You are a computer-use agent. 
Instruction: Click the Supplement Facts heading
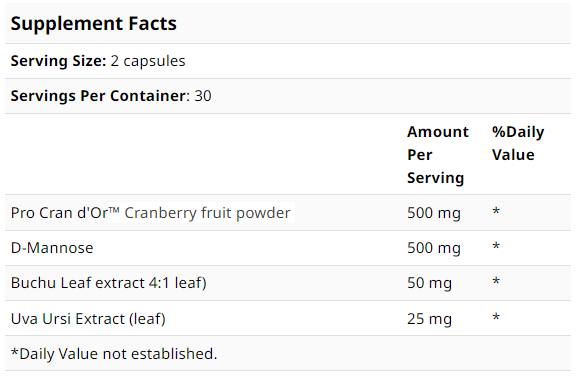(x=93, y=24)
